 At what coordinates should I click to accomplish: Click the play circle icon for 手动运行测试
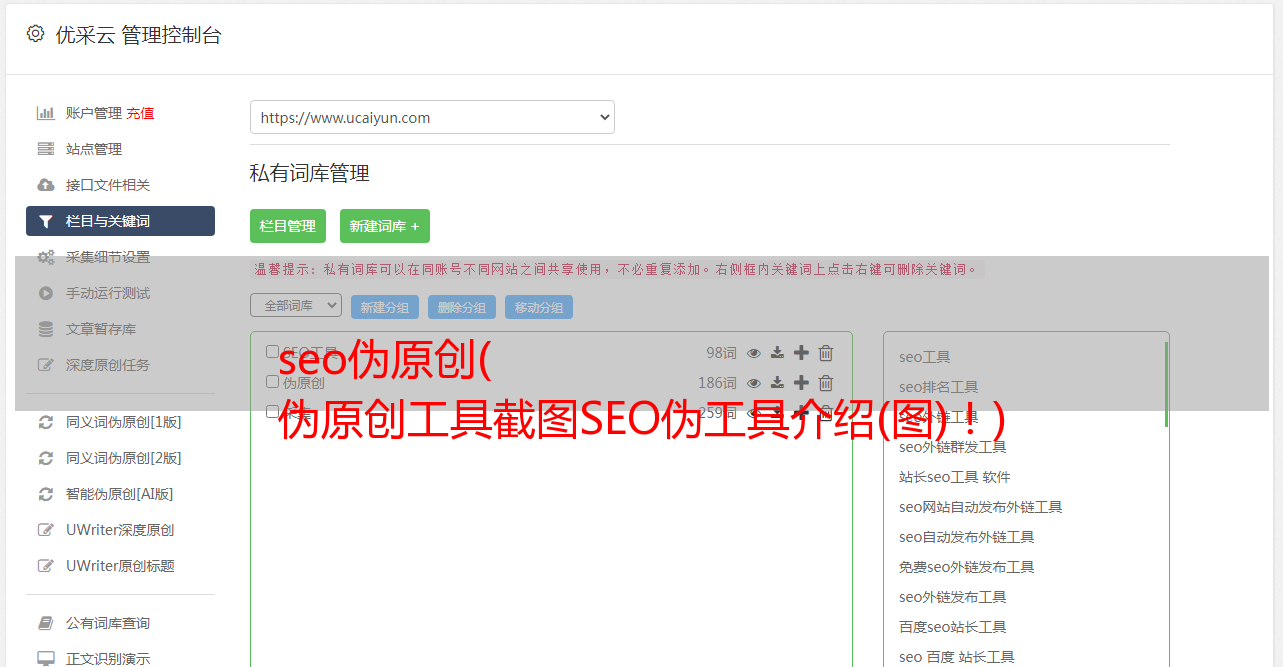[x=46, y=293]
